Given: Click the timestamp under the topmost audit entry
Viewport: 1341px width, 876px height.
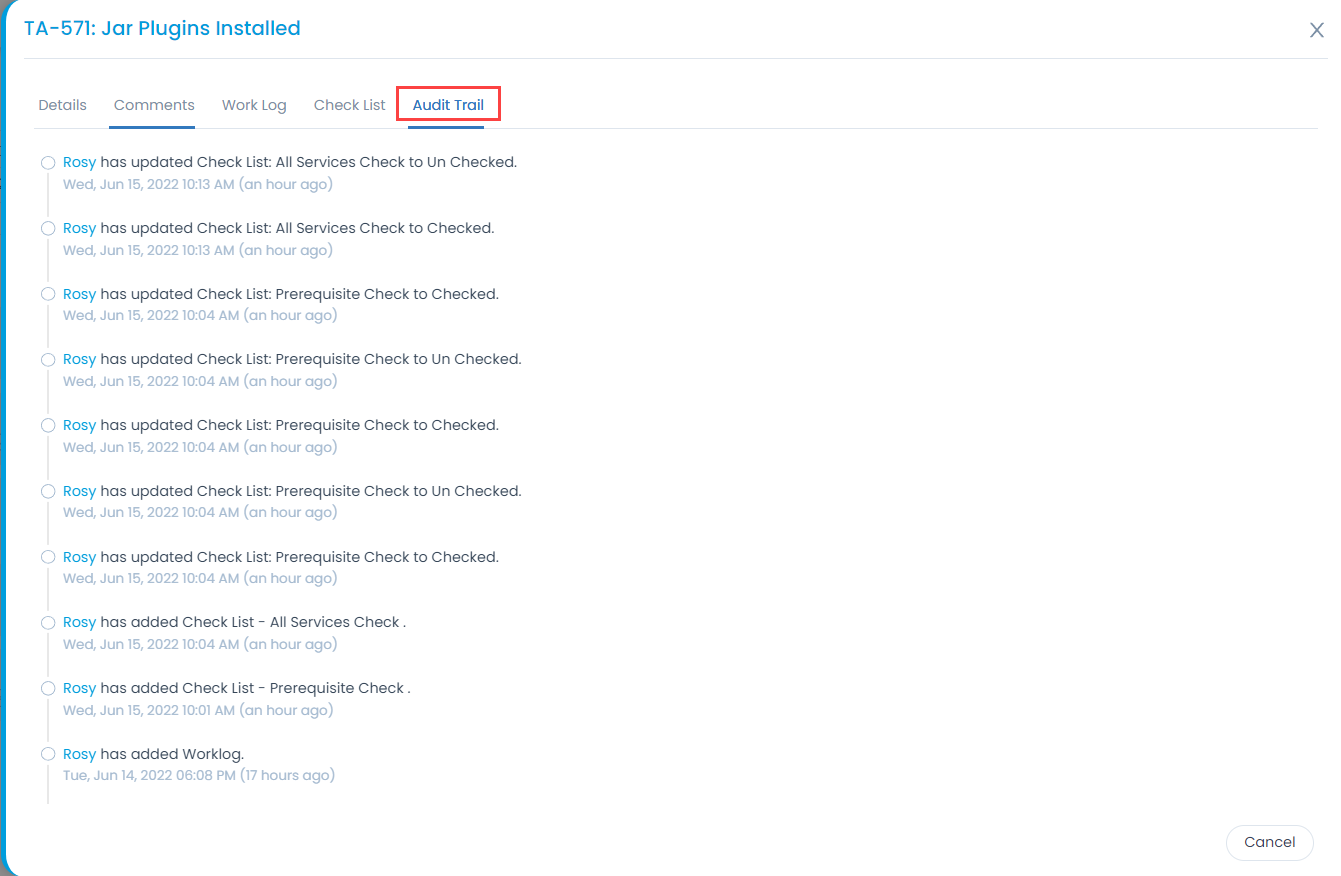Looking at the screenshot, I should tap(198, 184).
